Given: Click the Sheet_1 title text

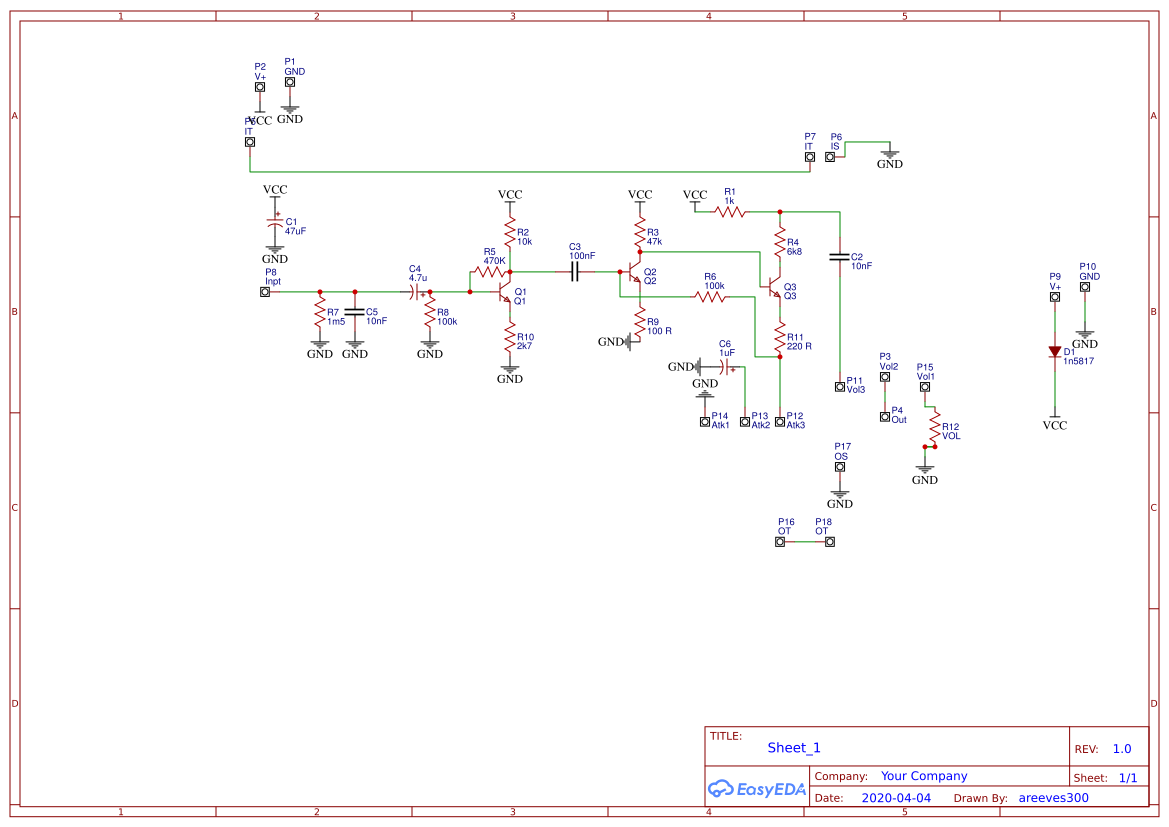Looking at the screenshot, I should [x=793, y=748].
